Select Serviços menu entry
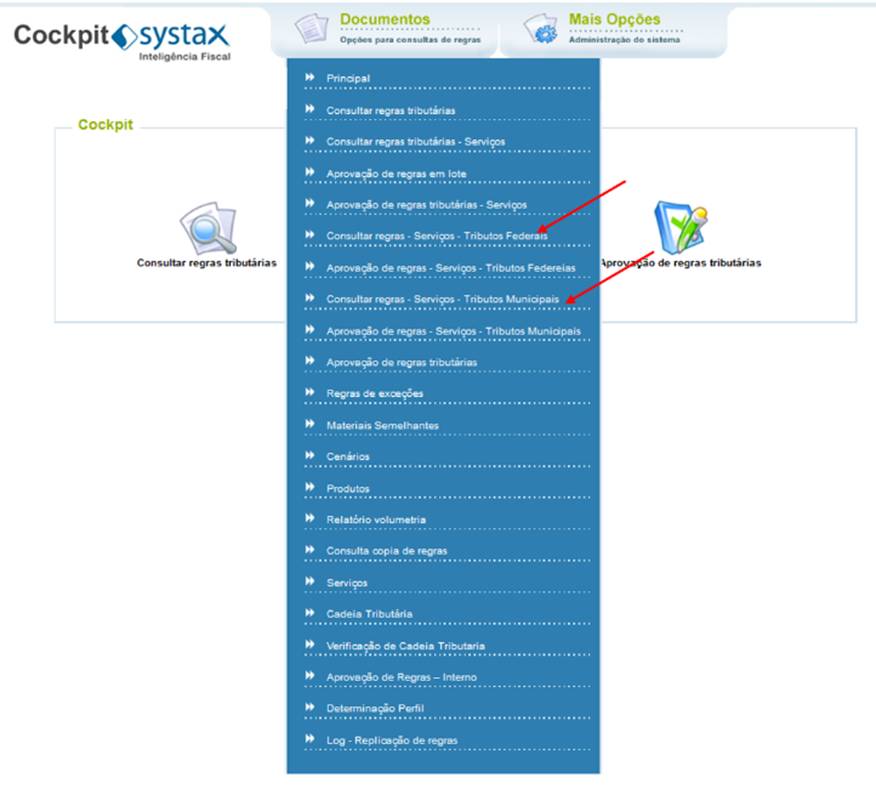Screen dimensions: 876x789 tap(347, 583)
